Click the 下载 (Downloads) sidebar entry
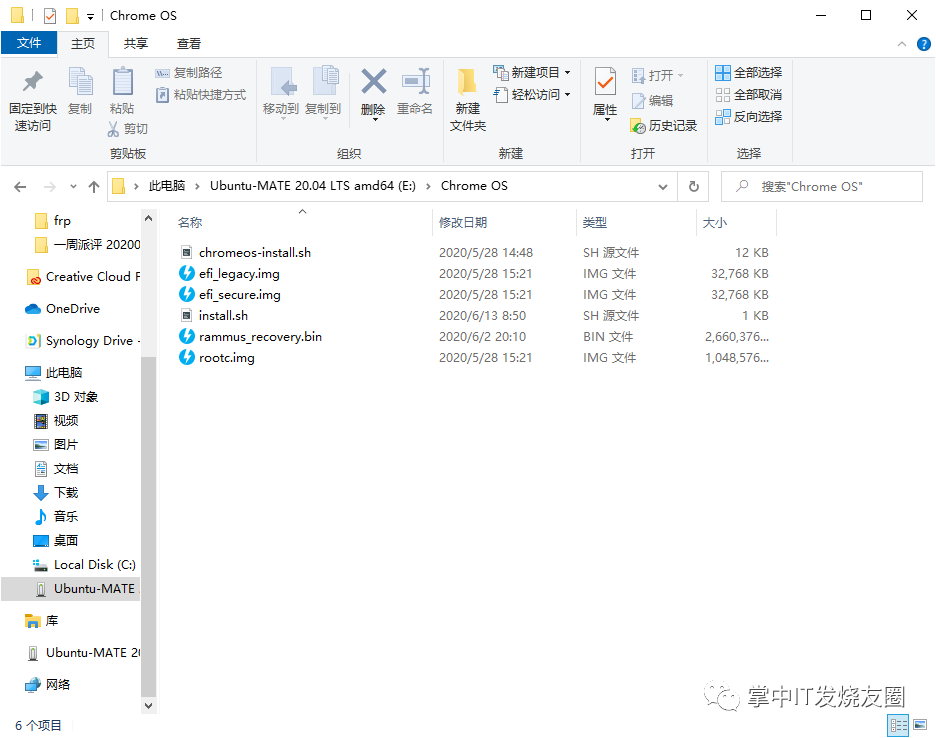936x738 pixels. (65, 492)
